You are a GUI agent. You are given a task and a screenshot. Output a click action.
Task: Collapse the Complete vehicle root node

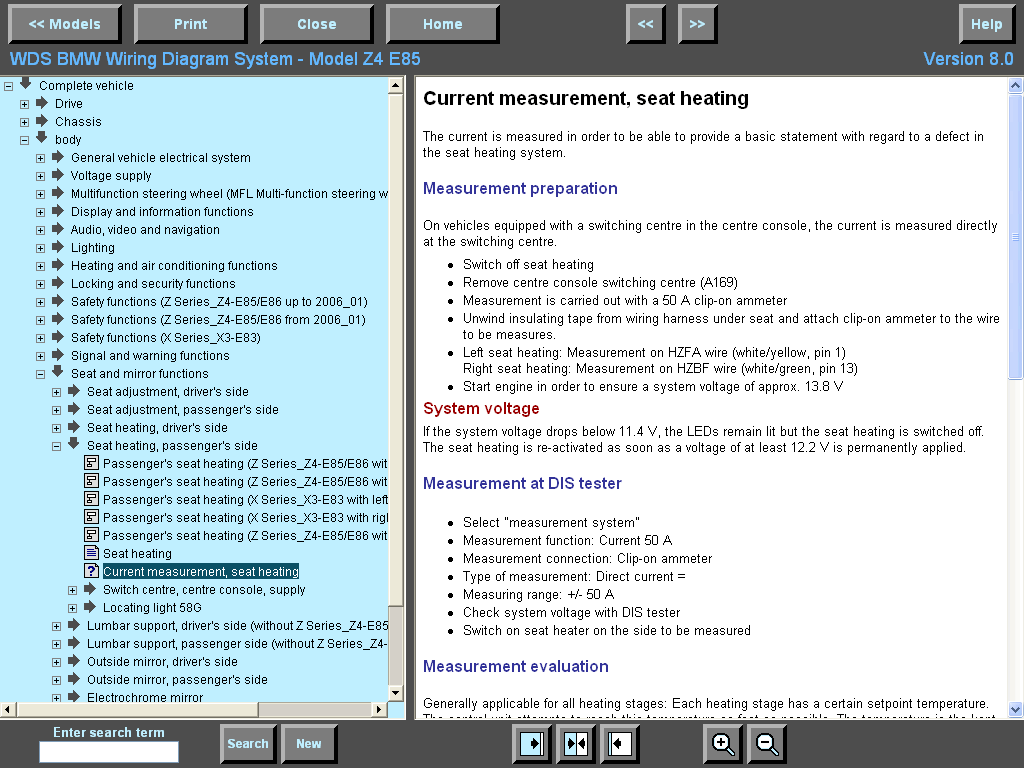(x=8, y=86)
